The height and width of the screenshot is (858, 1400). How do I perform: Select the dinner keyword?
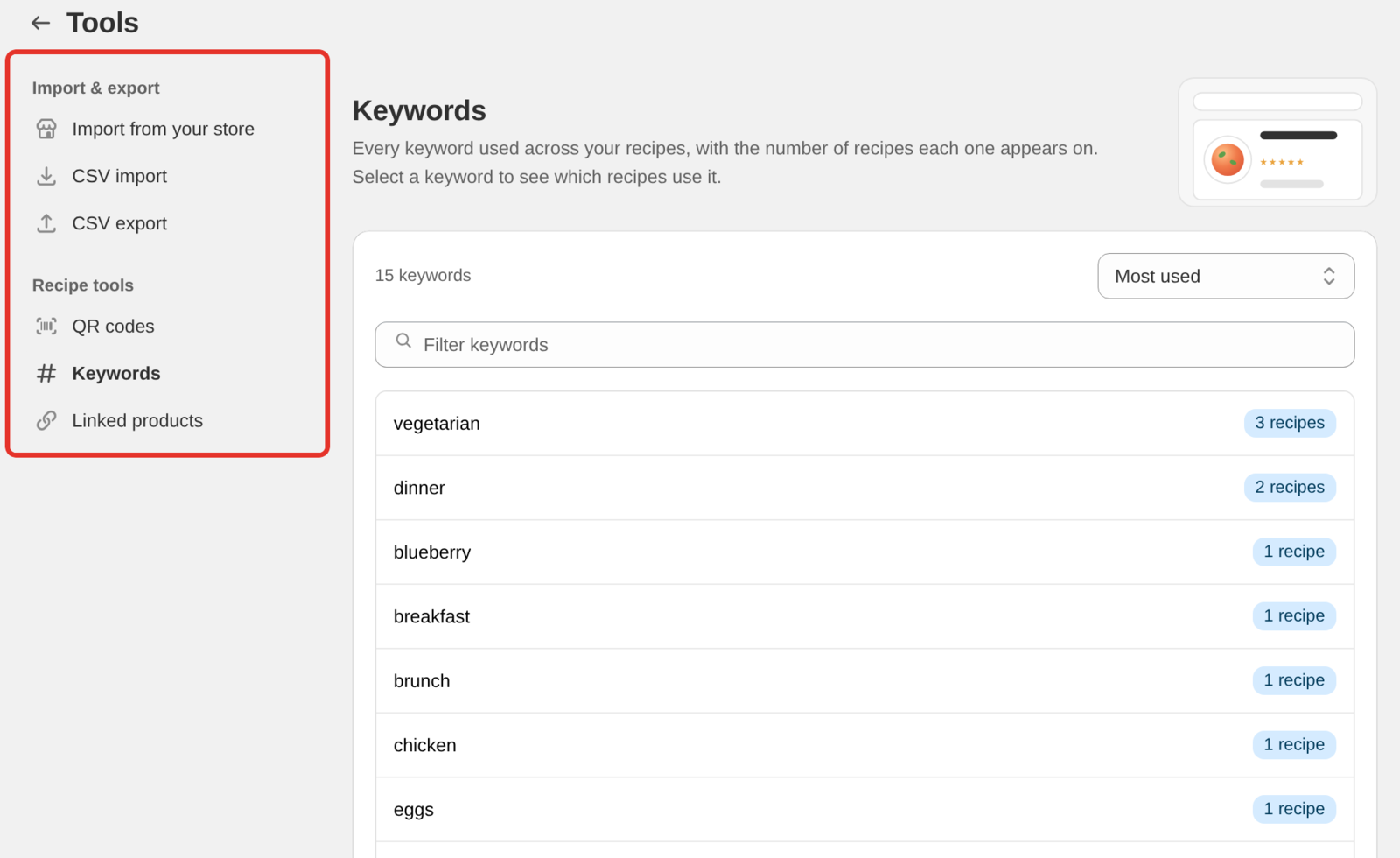pyautogui.click(x=864, y=488)
